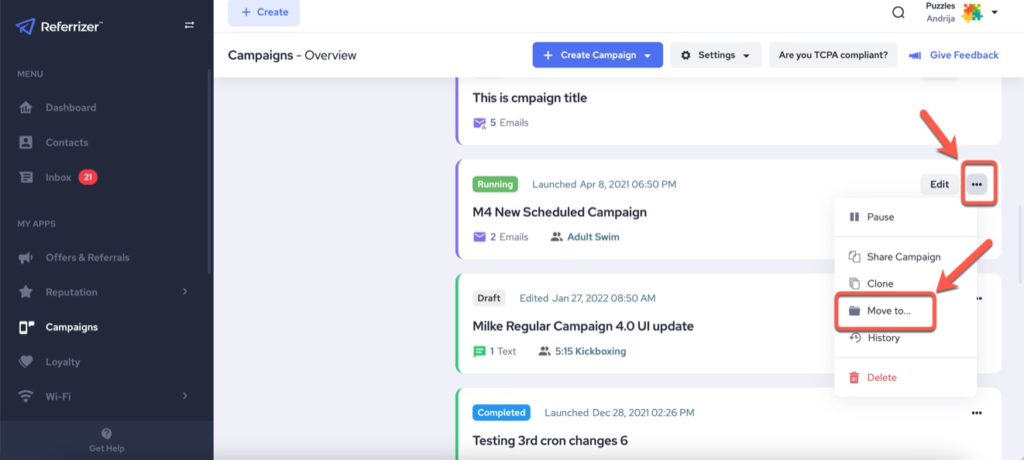Choose Pause from the campaign menu

click(x=880, y=217)
